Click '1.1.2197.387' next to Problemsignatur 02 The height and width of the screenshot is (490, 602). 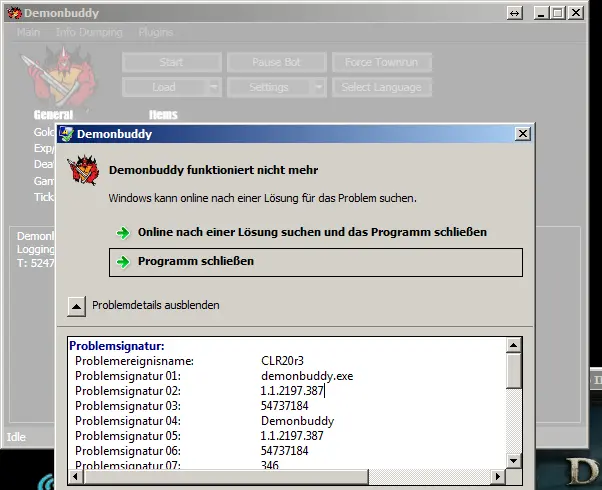tap(292, 391)
